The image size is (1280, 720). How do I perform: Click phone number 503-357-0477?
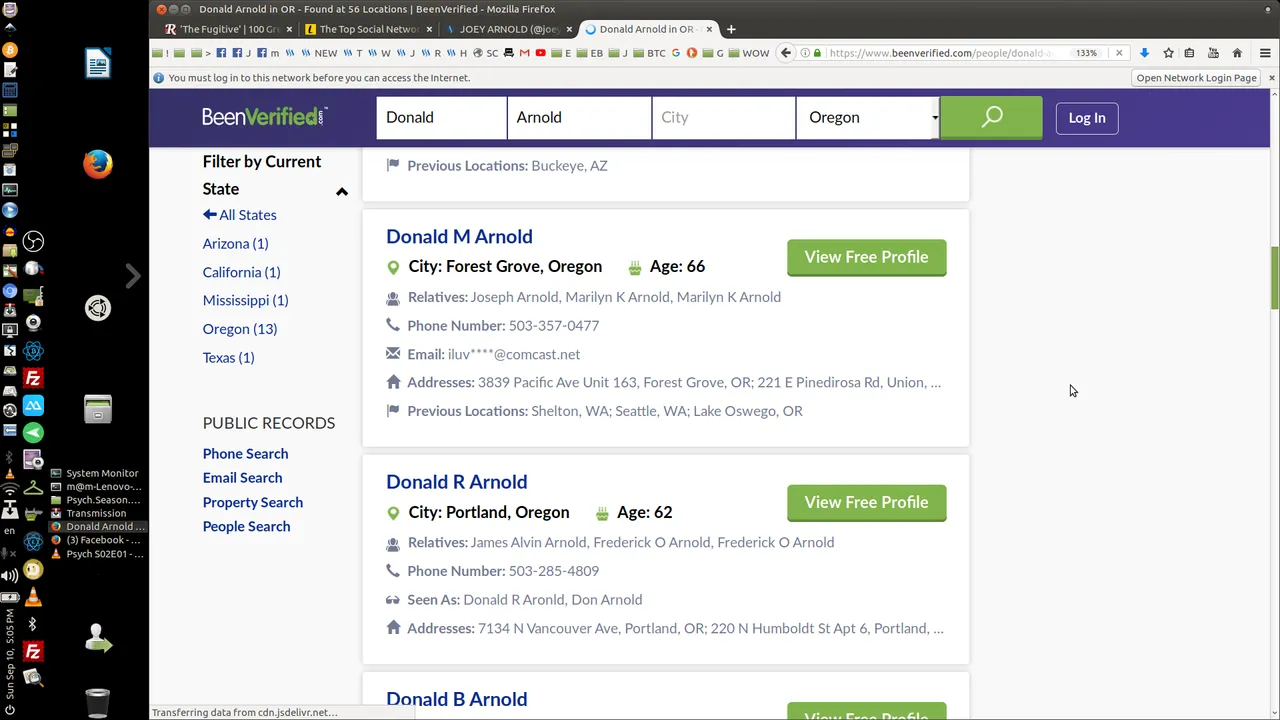tap(554, 325)
